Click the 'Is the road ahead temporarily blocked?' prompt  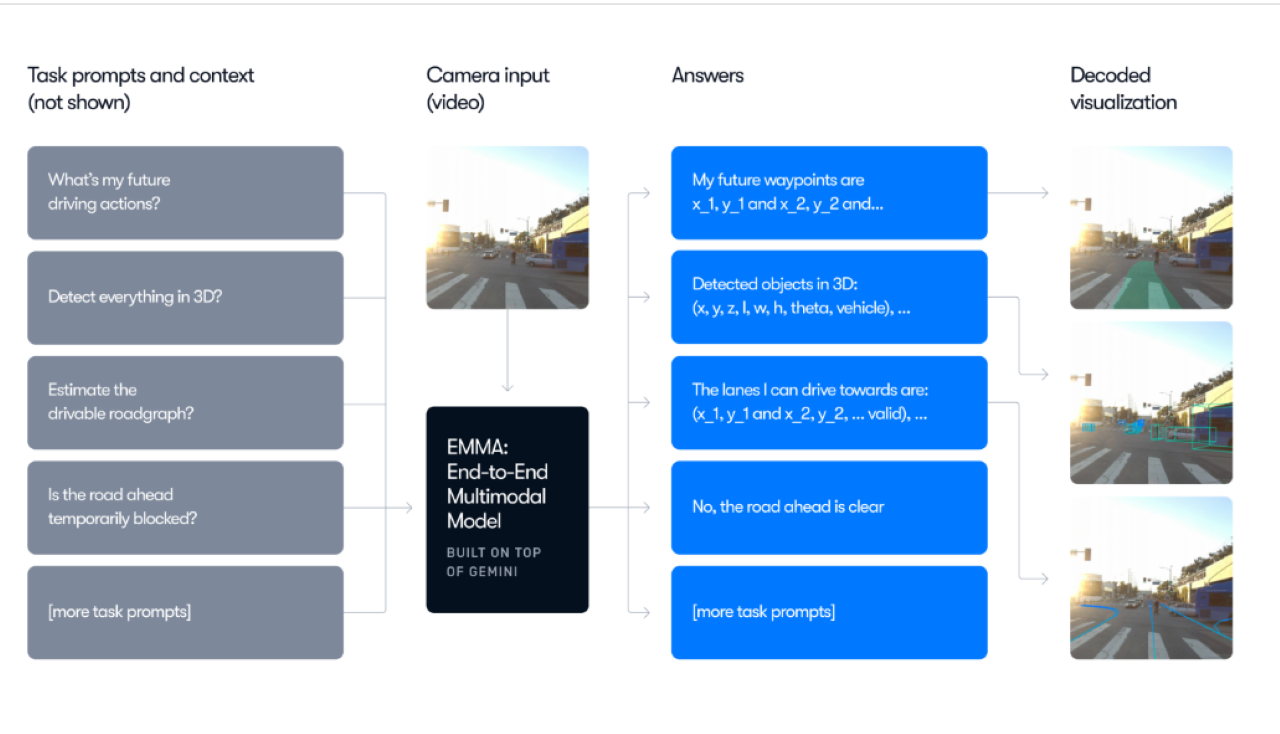[185, 507]
